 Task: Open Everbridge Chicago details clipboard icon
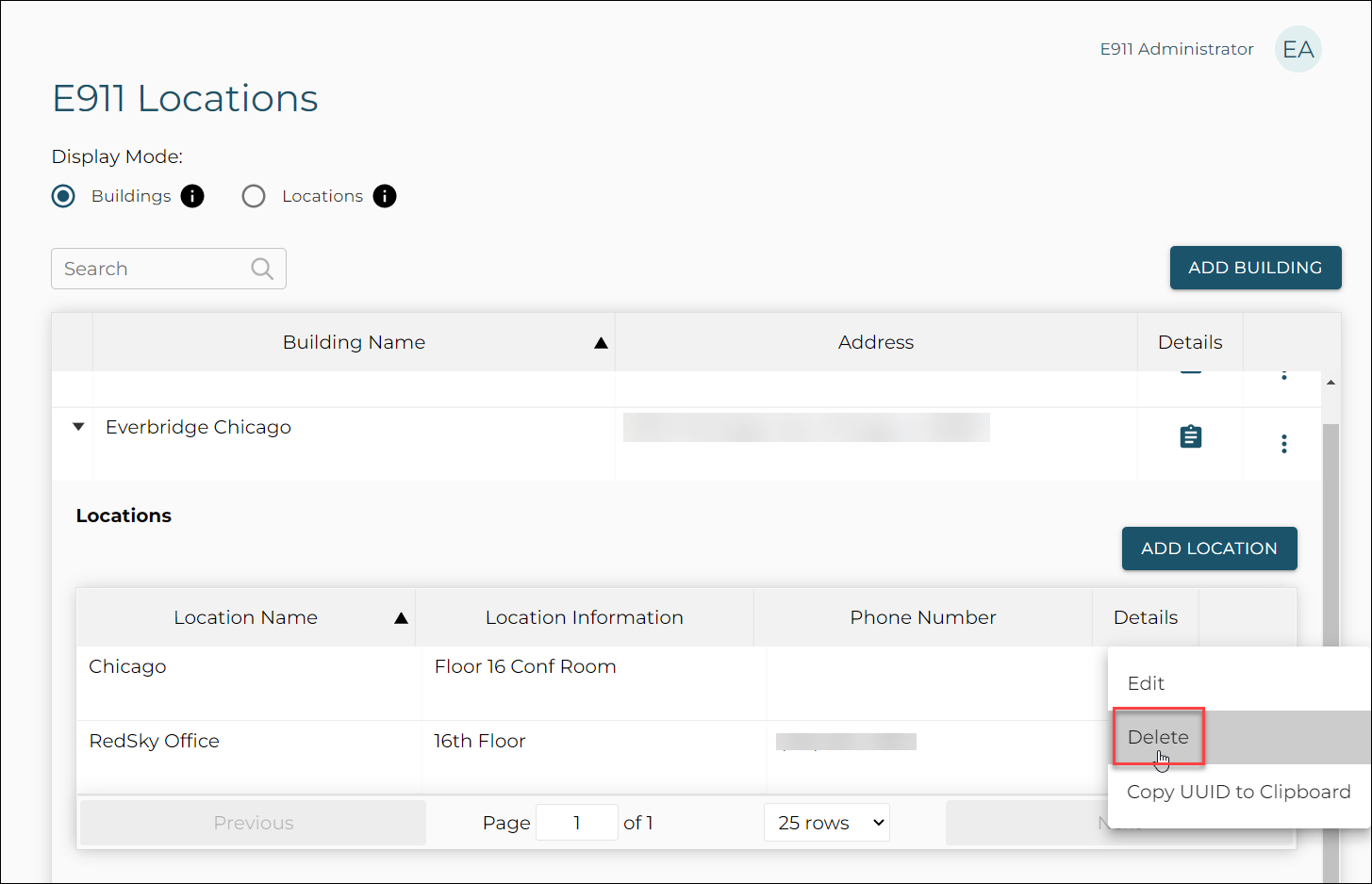click(x=1190, y=437)
